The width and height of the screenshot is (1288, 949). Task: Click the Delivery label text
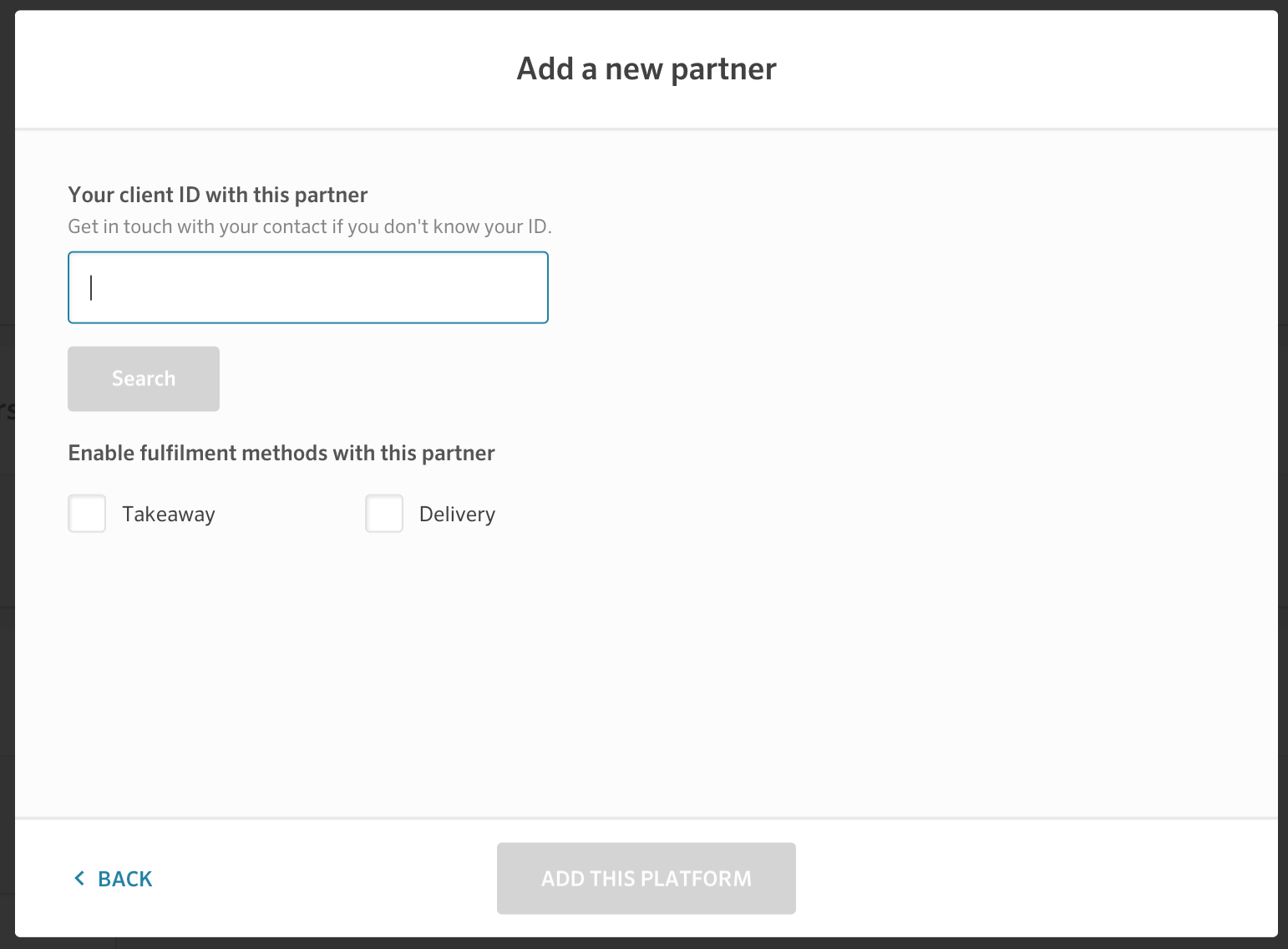pyautogui.click(x=457, y=515)
